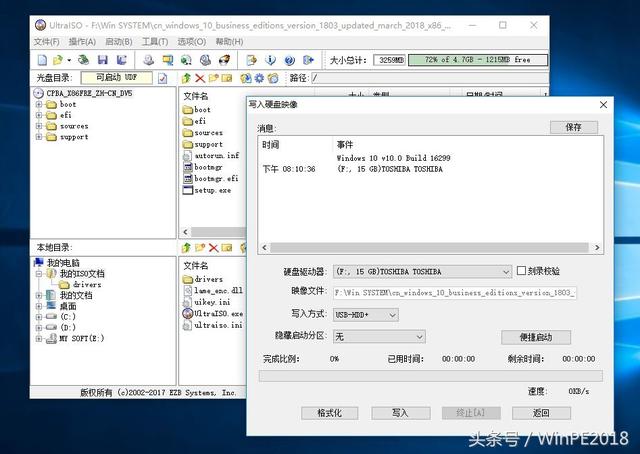Select the autorun.inf file
This screenshot has width=640, height=454.
coord(217,156)
